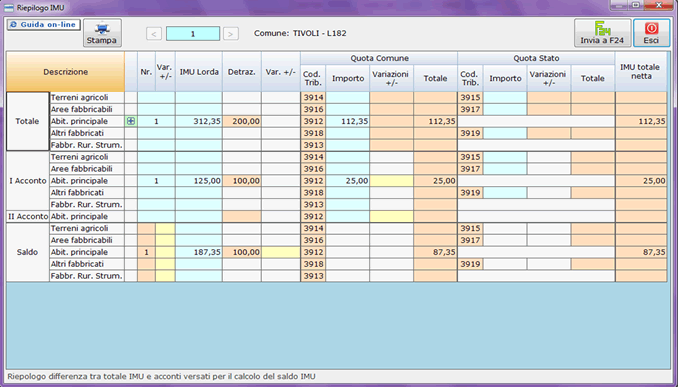This screenshot has width=678, height=387.
Task: Go to previous comune with left arrow
Action: [154, 34]
